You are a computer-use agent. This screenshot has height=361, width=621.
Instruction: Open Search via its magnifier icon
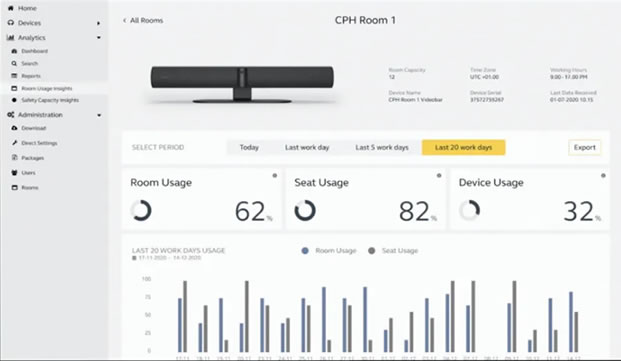pyautogui.click(x=14, y=63)
